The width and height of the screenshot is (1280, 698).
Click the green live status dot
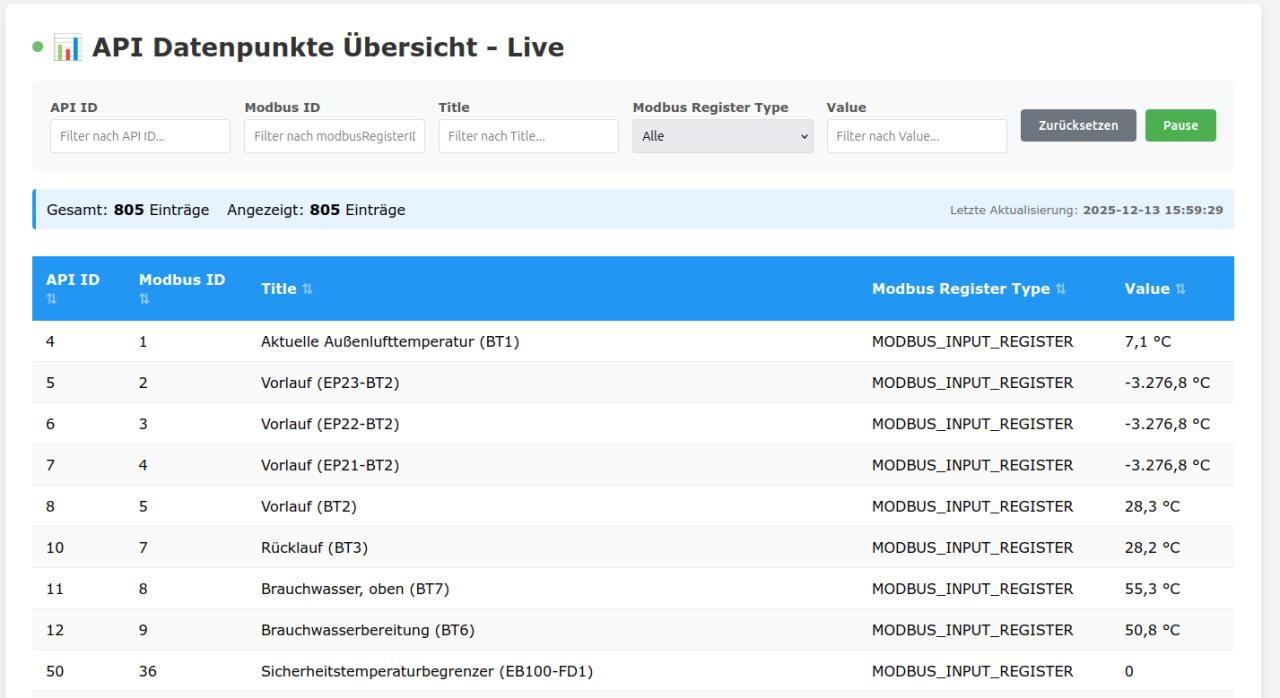38,47
